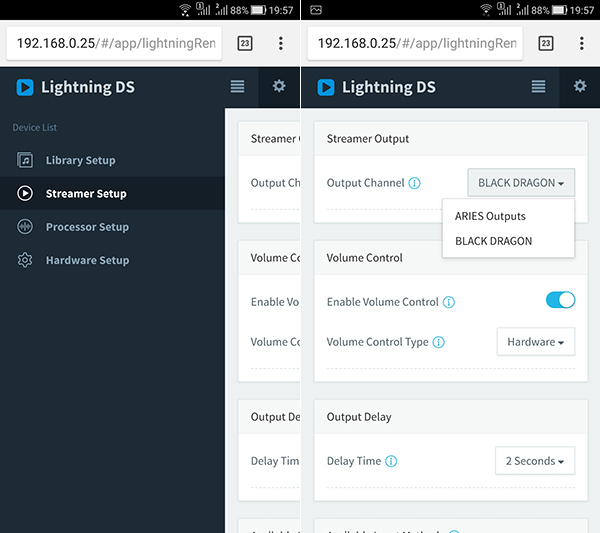Click the Processor Setup waveform icon
Viewport: 600px width, 533px height.
pyautogui.click(x=25, y=227)
